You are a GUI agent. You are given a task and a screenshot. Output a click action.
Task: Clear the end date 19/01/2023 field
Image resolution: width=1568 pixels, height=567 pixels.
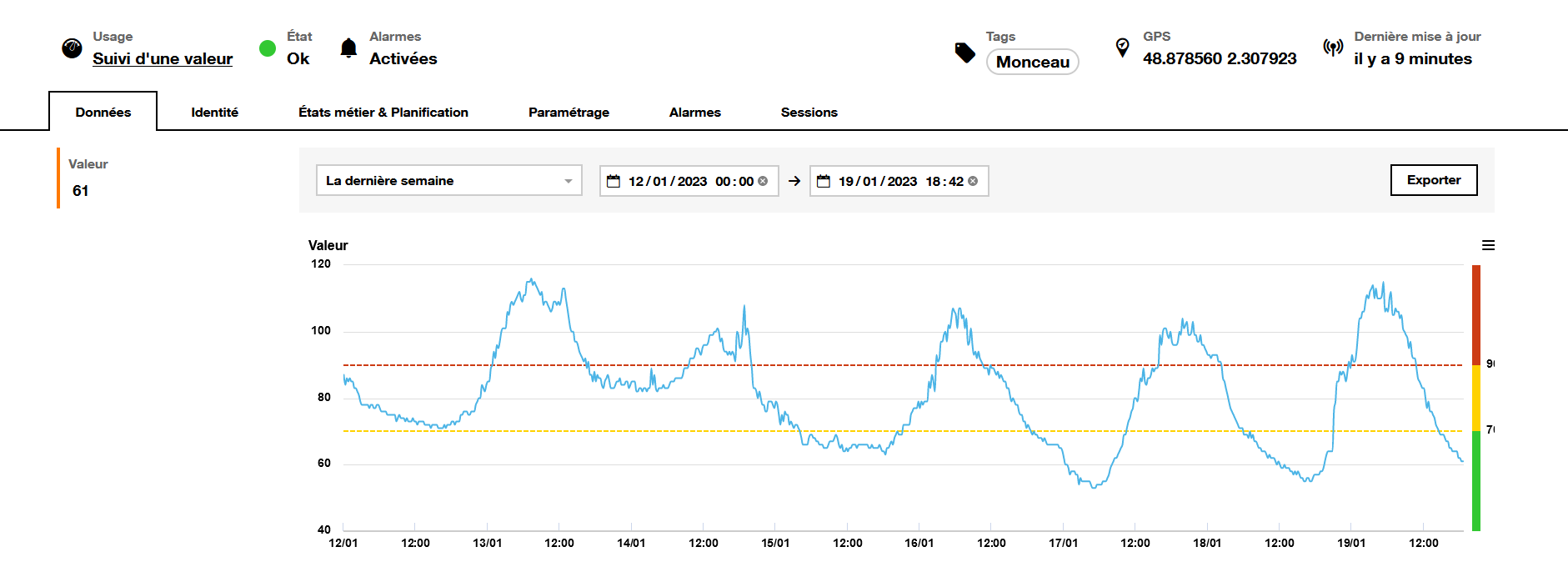[973, 181]
